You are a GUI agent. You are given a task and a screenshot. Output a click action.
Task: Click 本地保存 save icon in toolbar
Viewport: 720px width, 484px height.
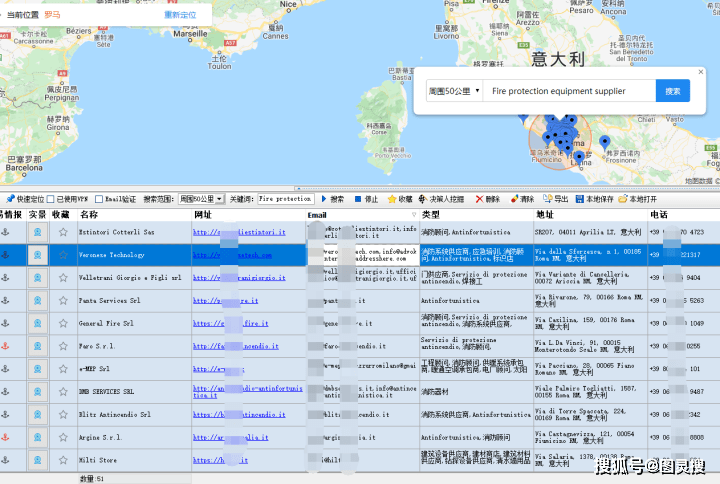tap(579, 199)
